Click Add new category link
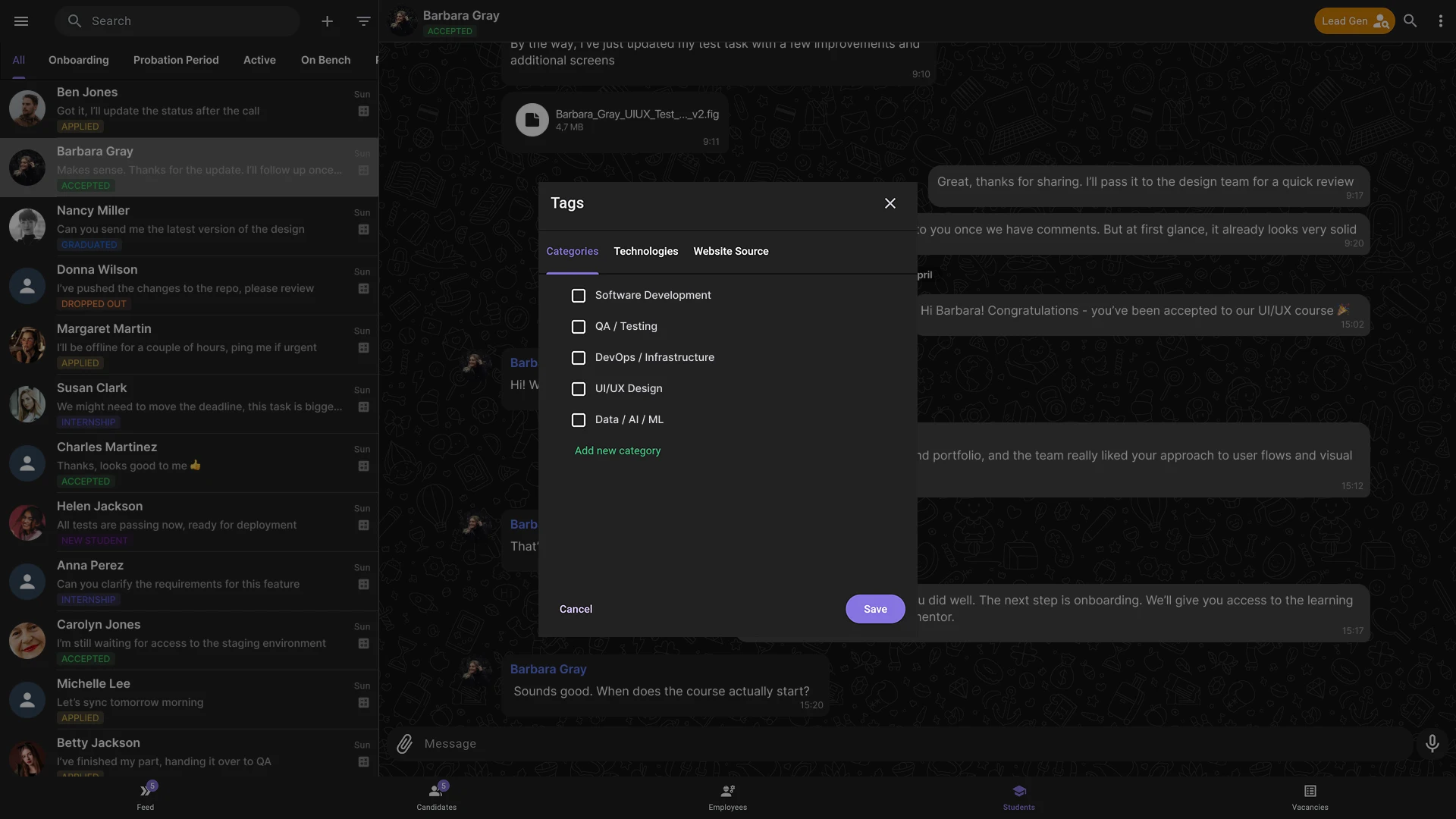 click(x=617, y=450)
